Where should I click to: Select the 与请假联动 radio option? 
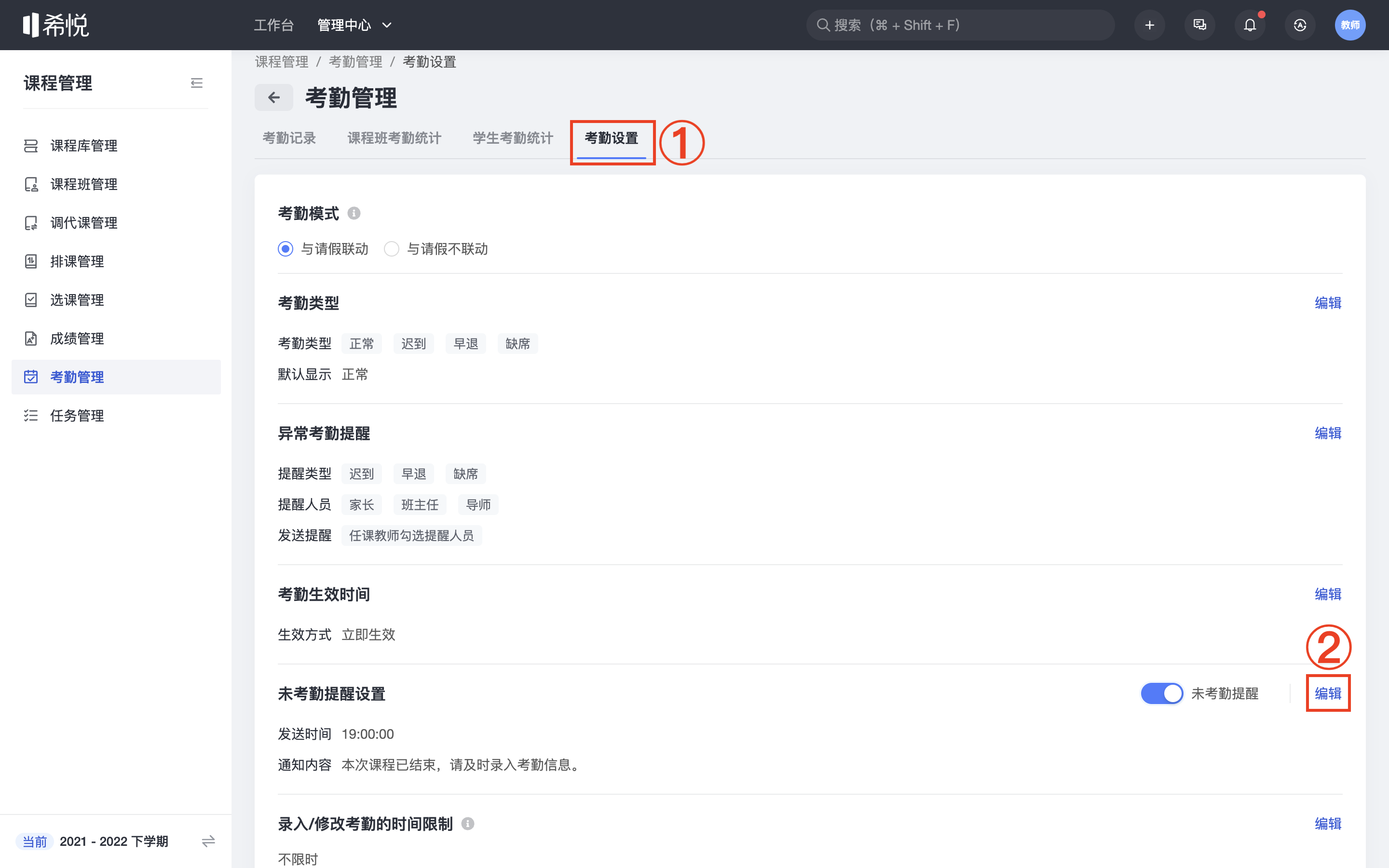285,249
